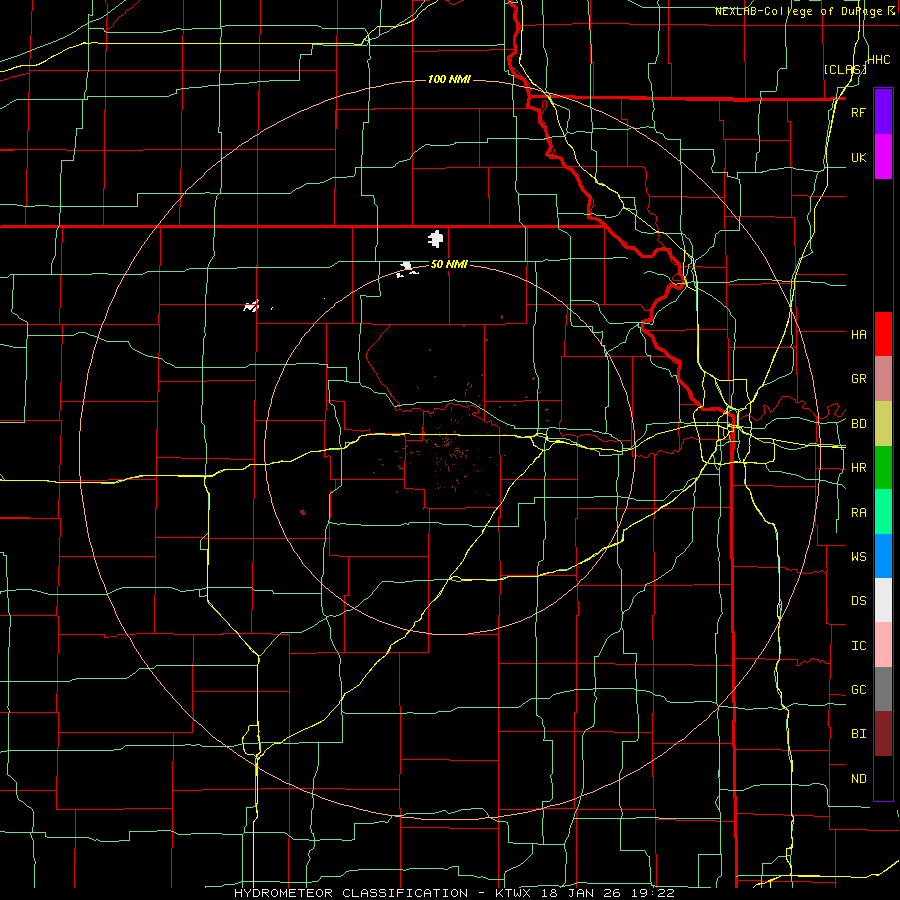Click the mint RA legend swatch
The width and height of the screenshot is (900, 900).
click(883, 512)
